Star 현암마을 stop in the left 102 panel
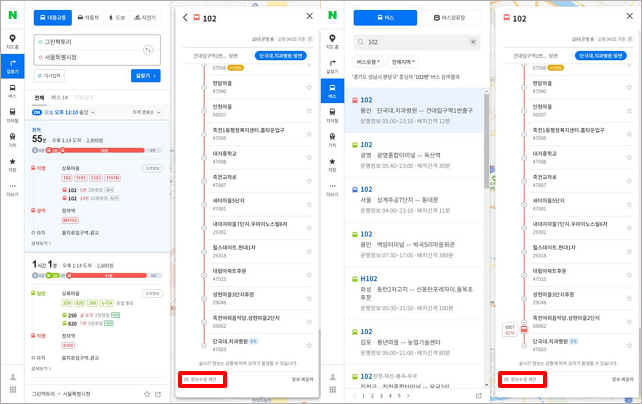The height and width of the screenshot is (404, 642). [309, 87]
